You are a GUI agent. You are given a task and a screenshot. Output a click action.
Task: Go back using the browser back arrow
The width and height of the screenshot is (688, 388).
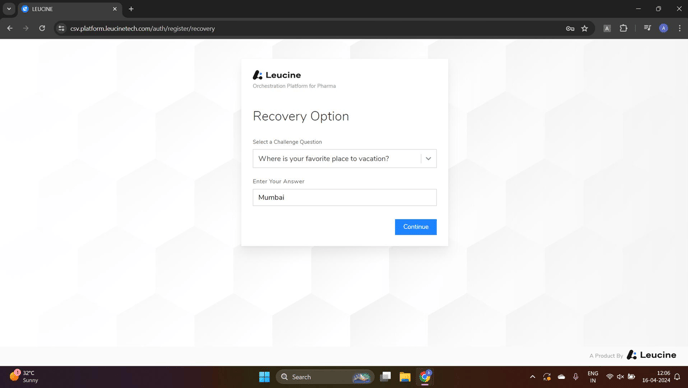(x=10, y=28)
